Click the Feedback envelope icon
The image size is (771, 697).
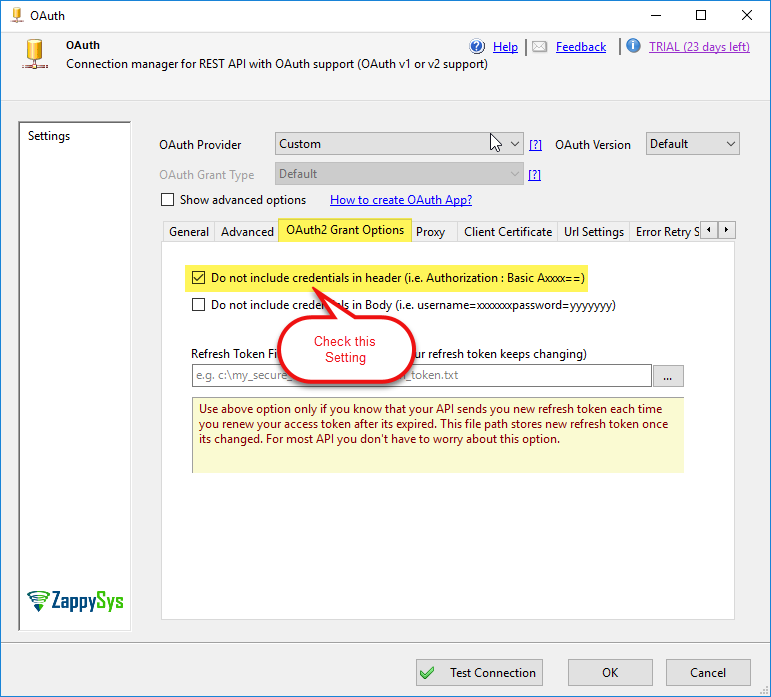pyautogui.click(x=540, y=47)
